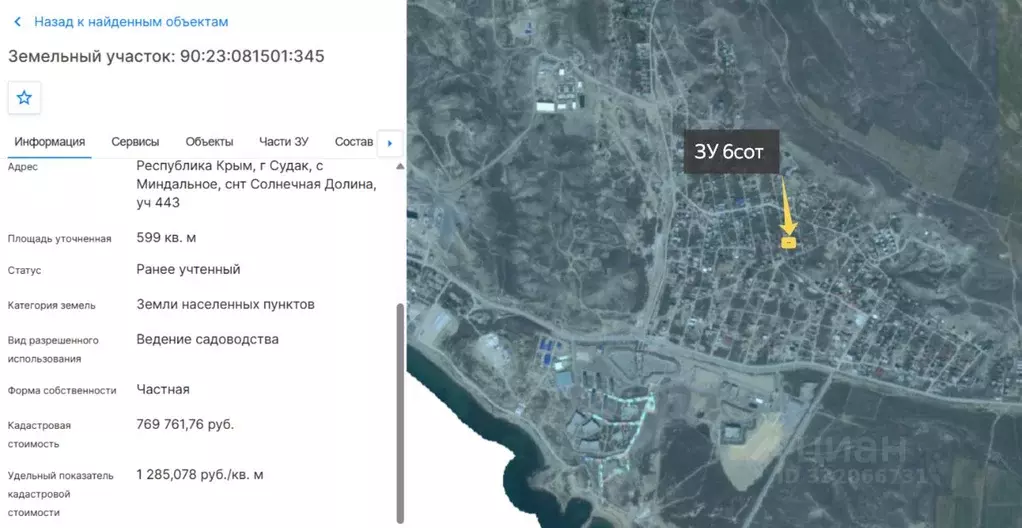
Task: Click the 'ЗУ 6сот' map label
Action: click(x=731, y=152)
